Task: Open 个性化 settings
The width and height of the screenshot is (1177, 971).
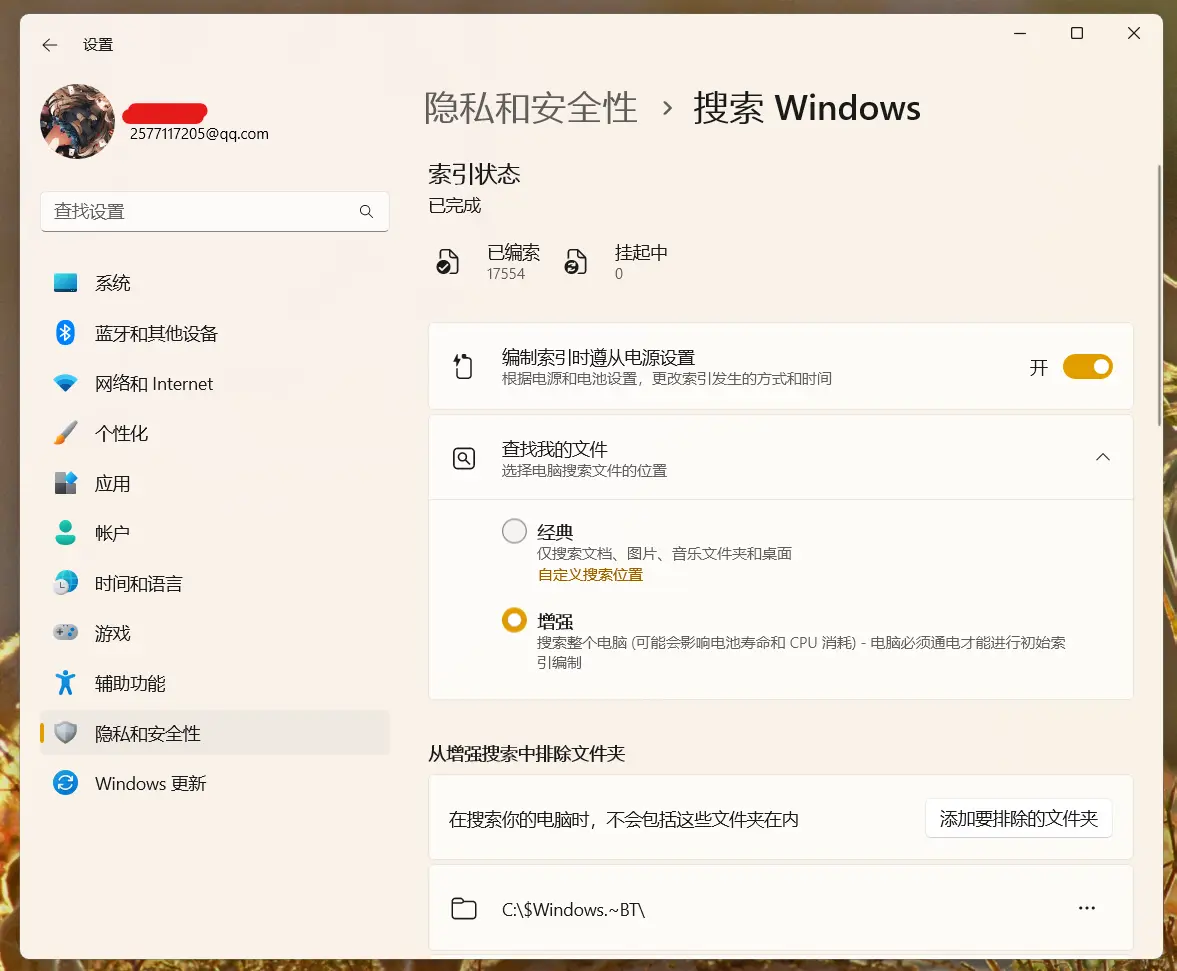Action: pos(215,433)
